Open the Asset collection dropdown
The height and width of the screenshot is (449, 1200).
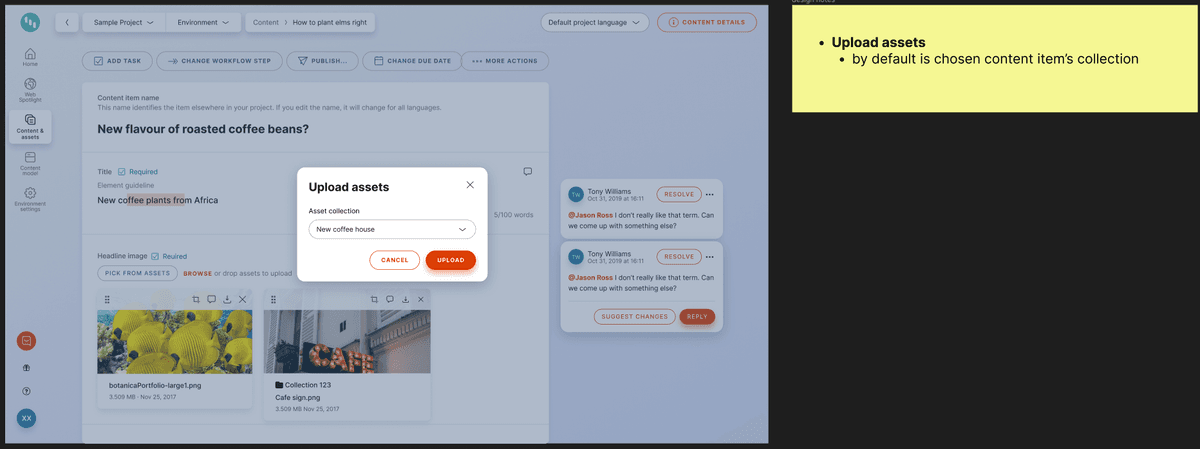[392, 229]
